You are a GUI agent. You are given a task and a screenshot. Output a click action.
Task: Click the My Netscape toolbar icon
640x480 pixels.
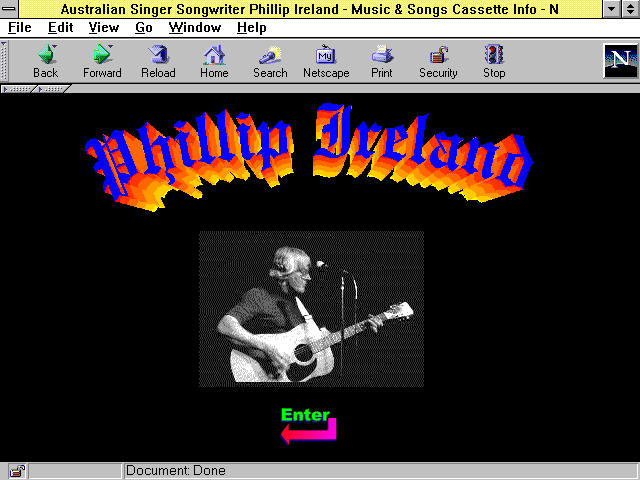tap(326, 61)
